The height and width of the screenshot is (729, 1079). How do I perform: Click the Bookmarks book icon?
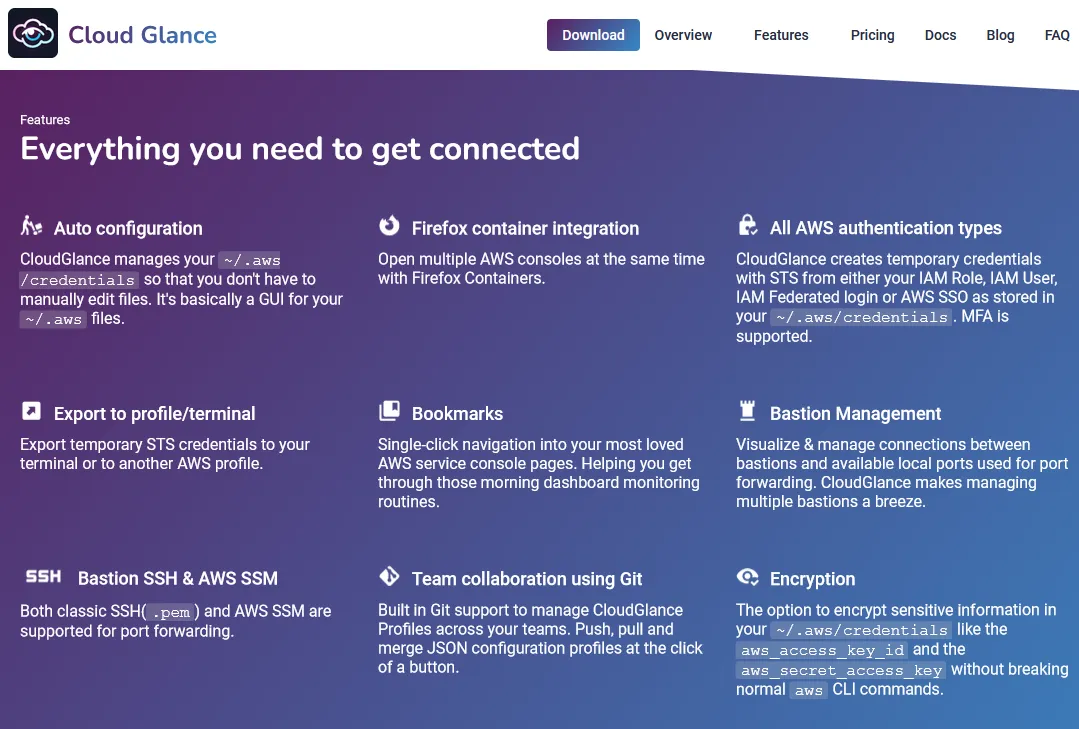tap(389, 411)
